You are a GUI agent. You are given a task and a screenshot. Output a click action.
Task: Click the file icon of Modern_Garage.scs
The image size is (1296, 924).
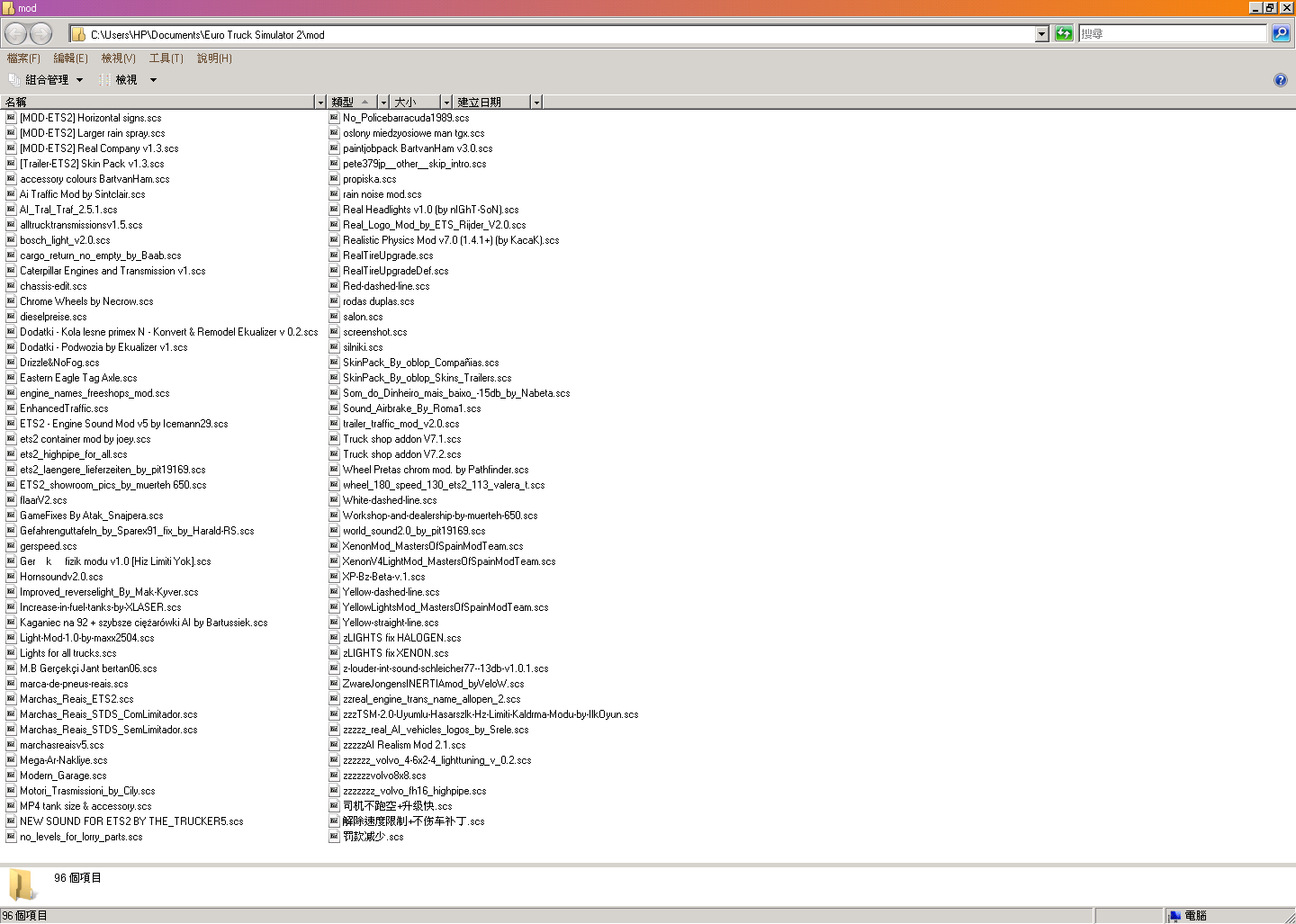[x=11, y=776]
